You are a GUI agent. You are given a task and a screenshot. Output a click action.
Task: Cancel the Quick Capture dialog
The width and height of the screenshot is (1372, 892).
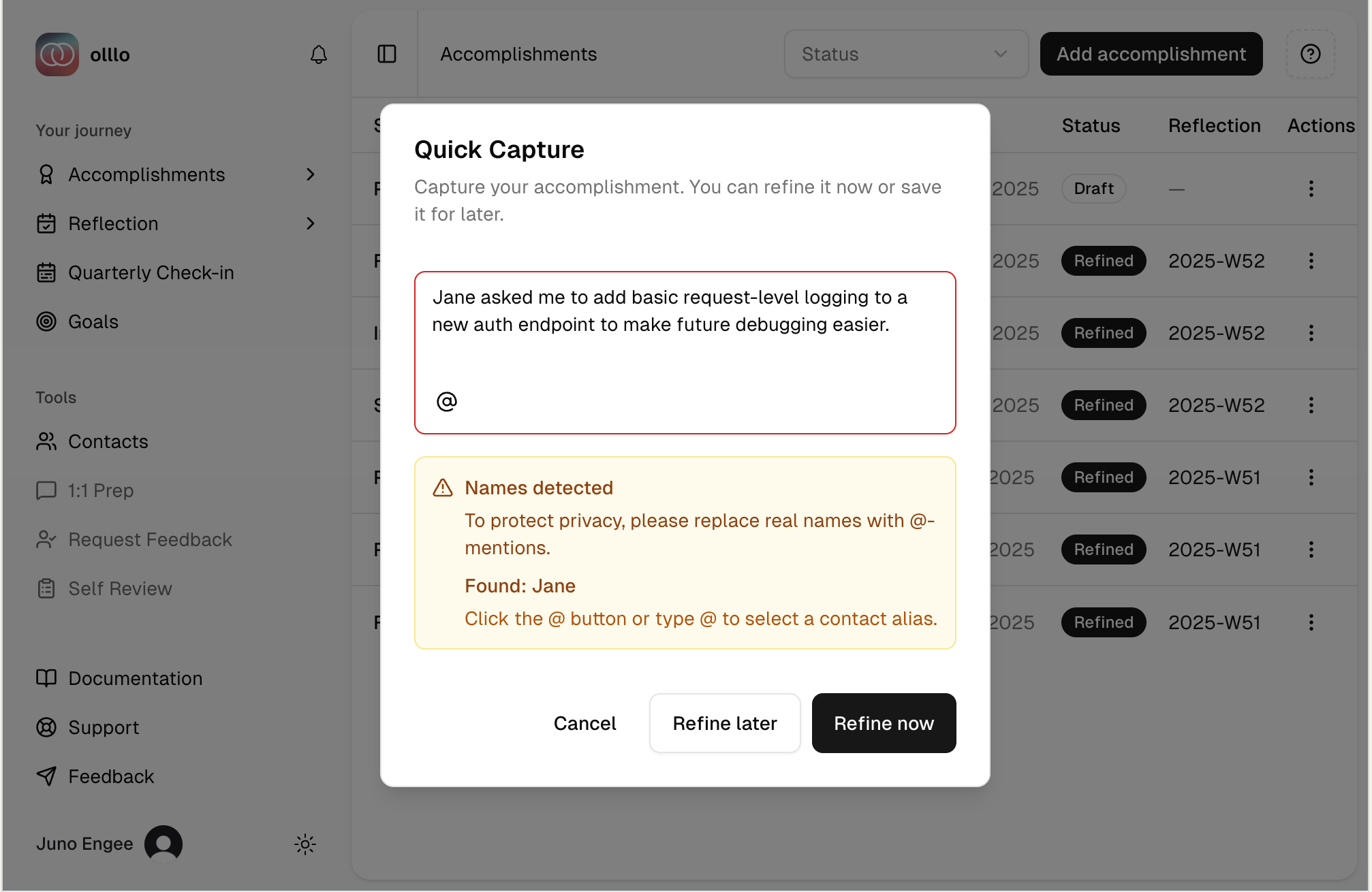[x=584, y=723]
